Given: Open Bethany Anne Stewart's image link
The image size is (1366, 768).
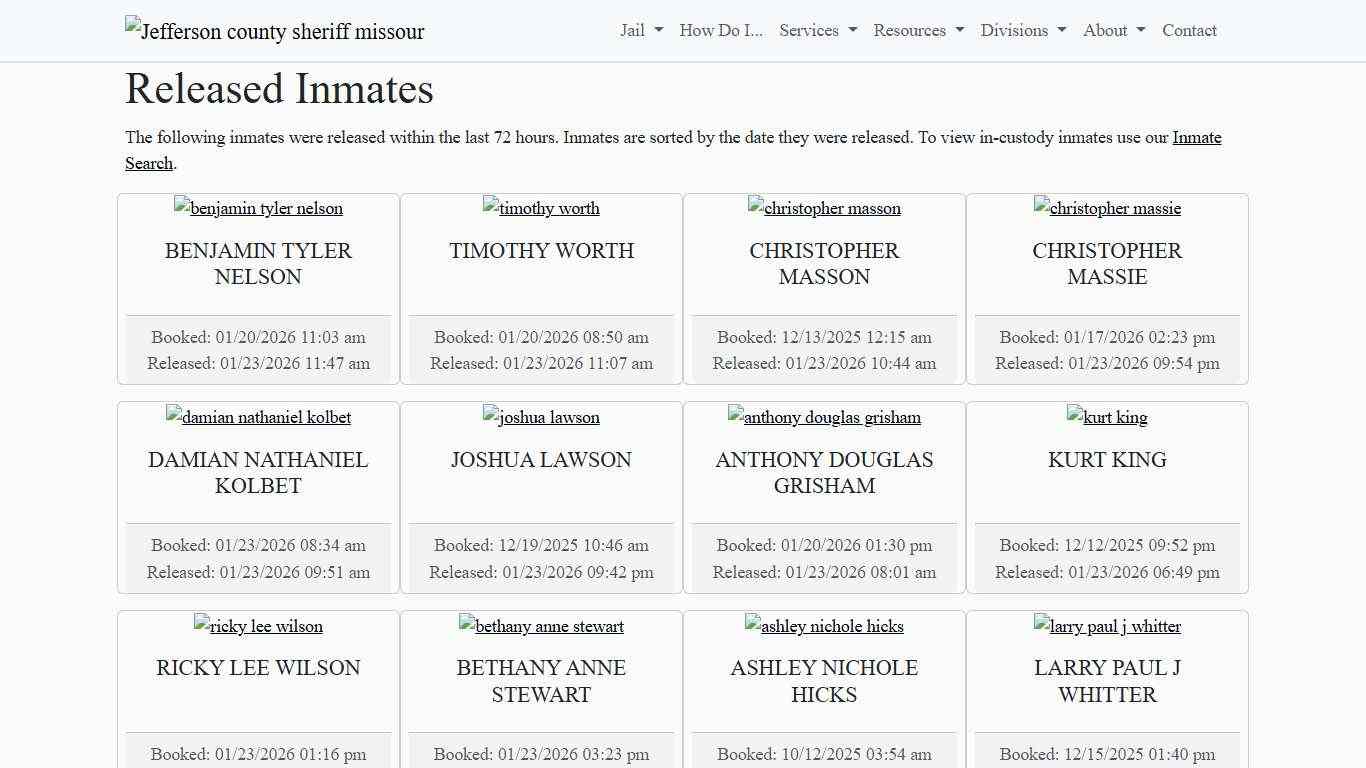Looking at the screenshot, I should click(541, 626).
